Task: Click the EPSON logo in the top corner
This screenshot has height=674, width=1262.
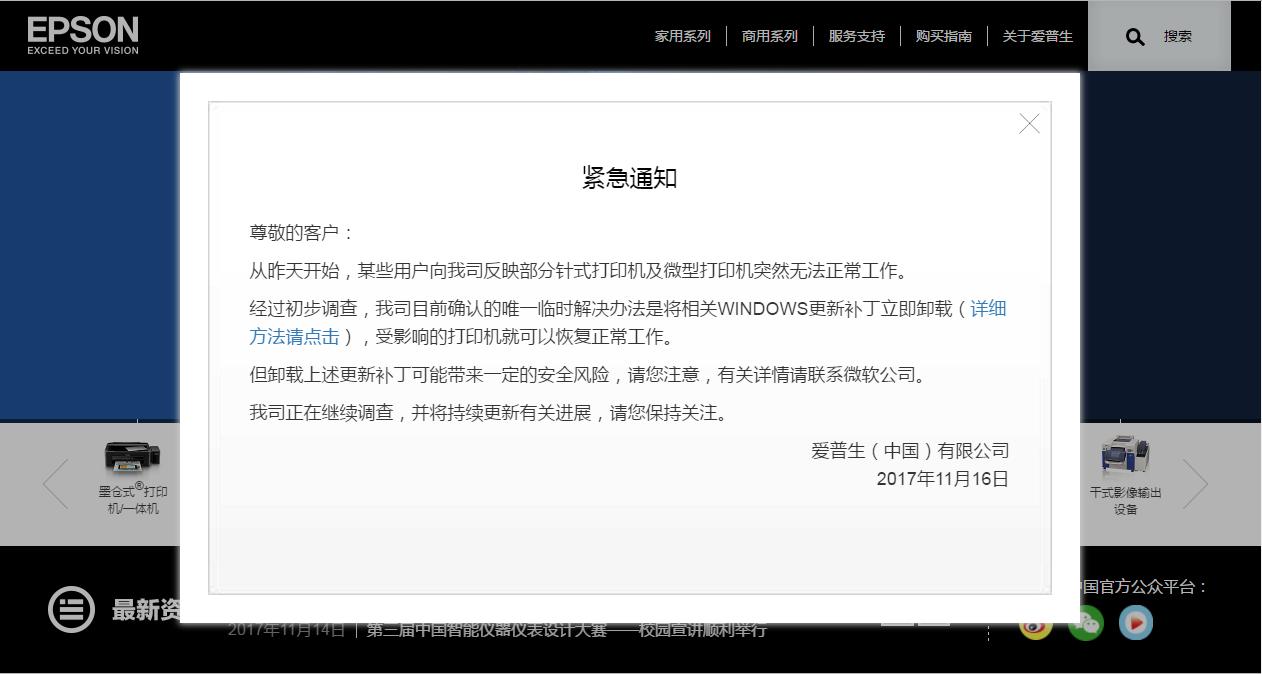Action: (84, 33)
